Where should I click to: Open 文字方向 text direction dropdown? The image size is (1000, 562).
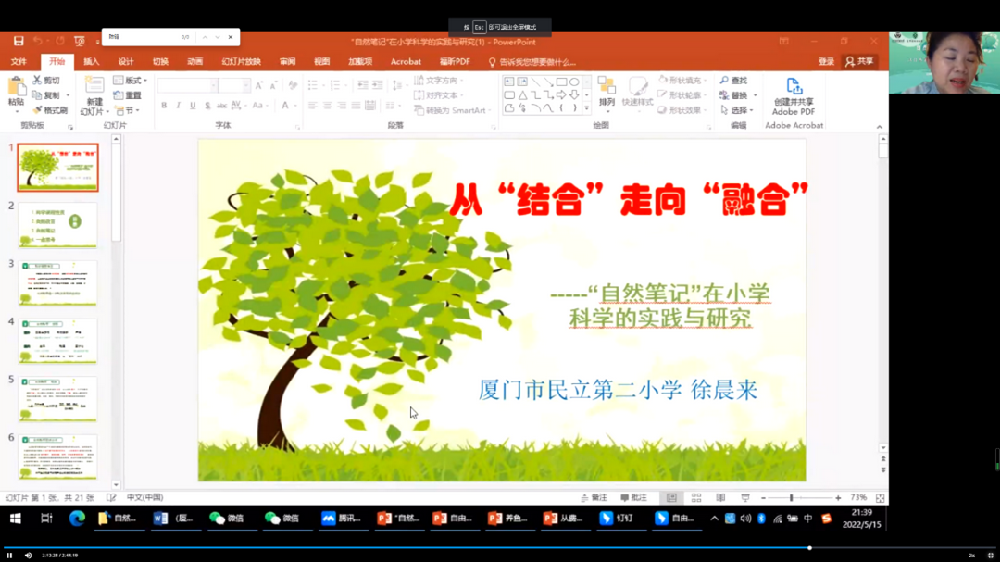[439, 80]
